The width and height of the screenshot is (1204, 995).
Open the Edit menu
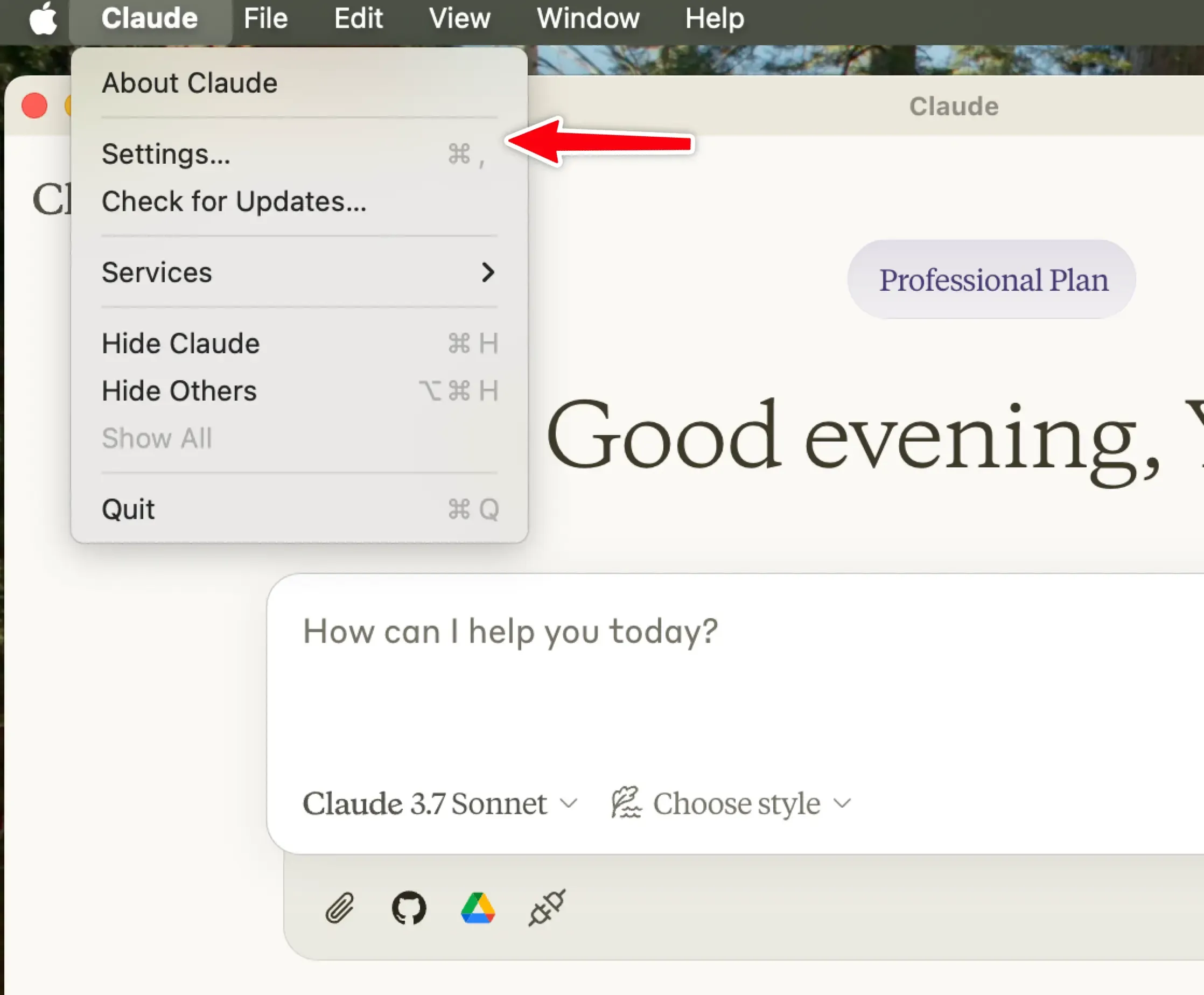(x=358, y=18)
